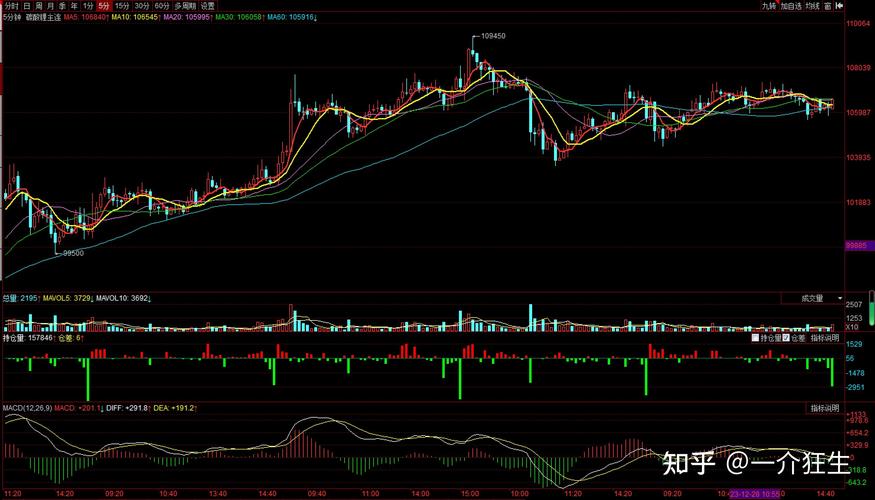Image resolution: width=875 pixels, height=500 pixels.
Task: Click 指标说明 in the open interest panel
Action: [824, 338]
